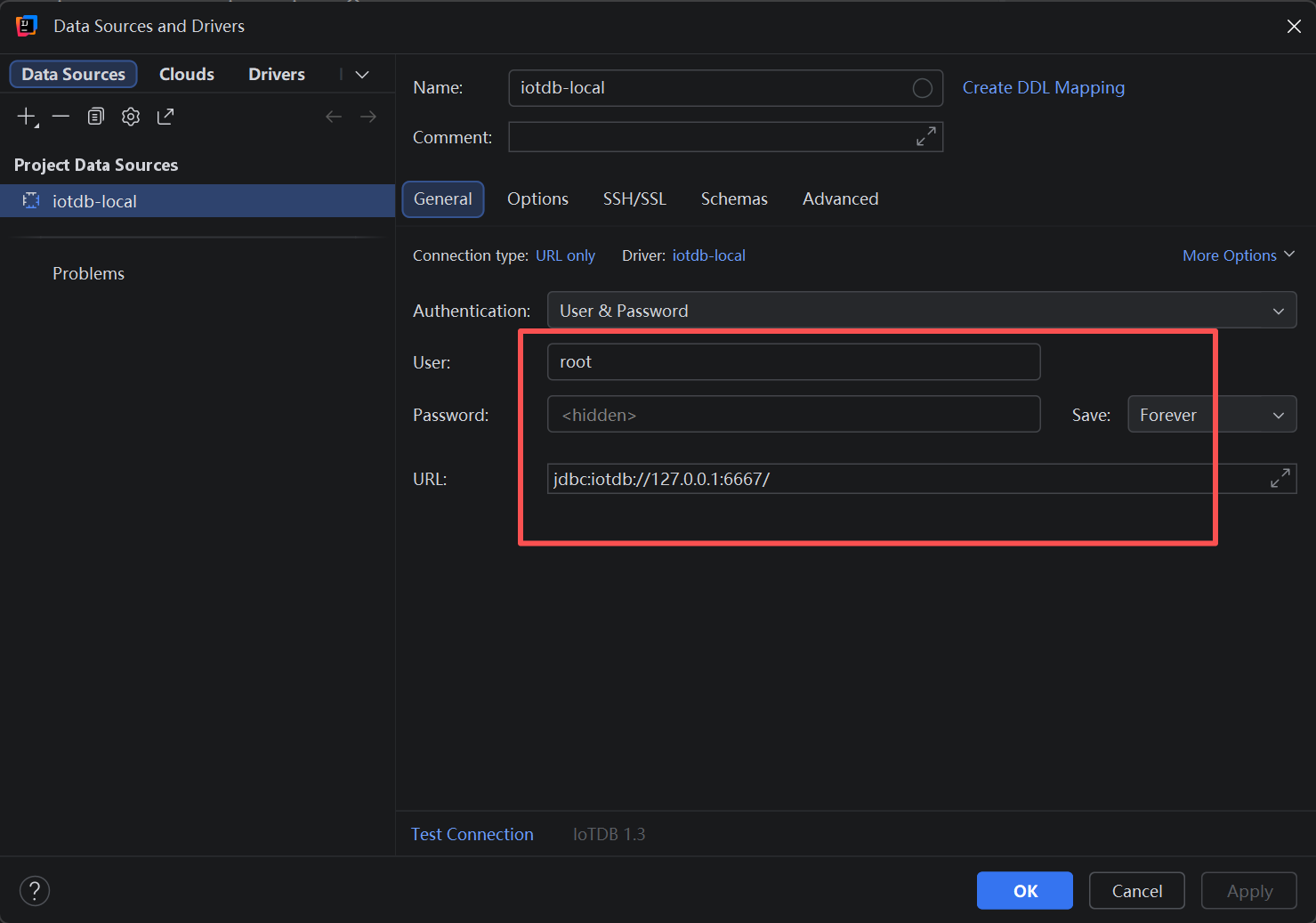This screenshot has height=923, width=1316.
Task: Select iotdb-local in Project Data Sources
Action: point(198,201)
